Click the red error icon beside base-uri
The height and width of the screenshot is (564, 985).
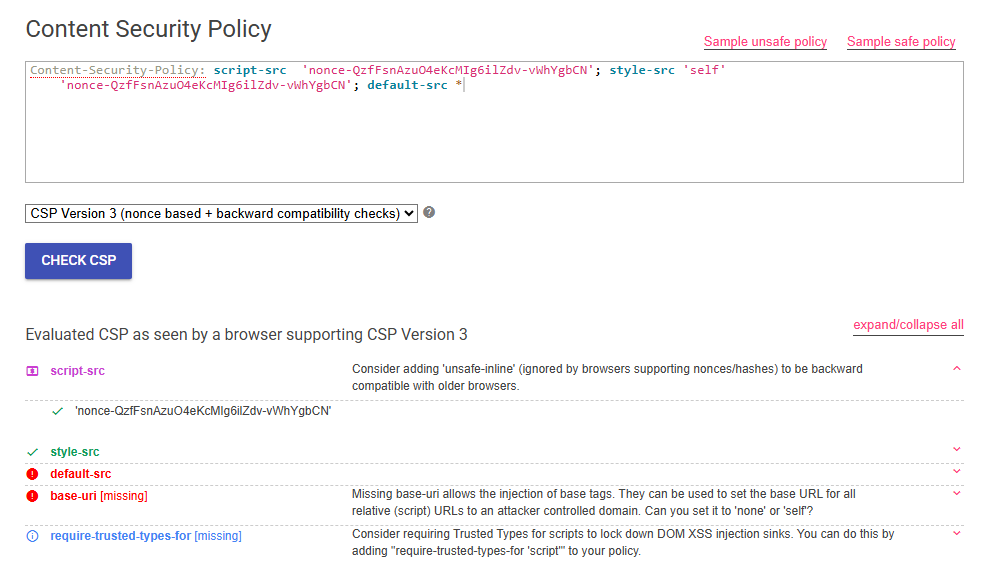32,496
